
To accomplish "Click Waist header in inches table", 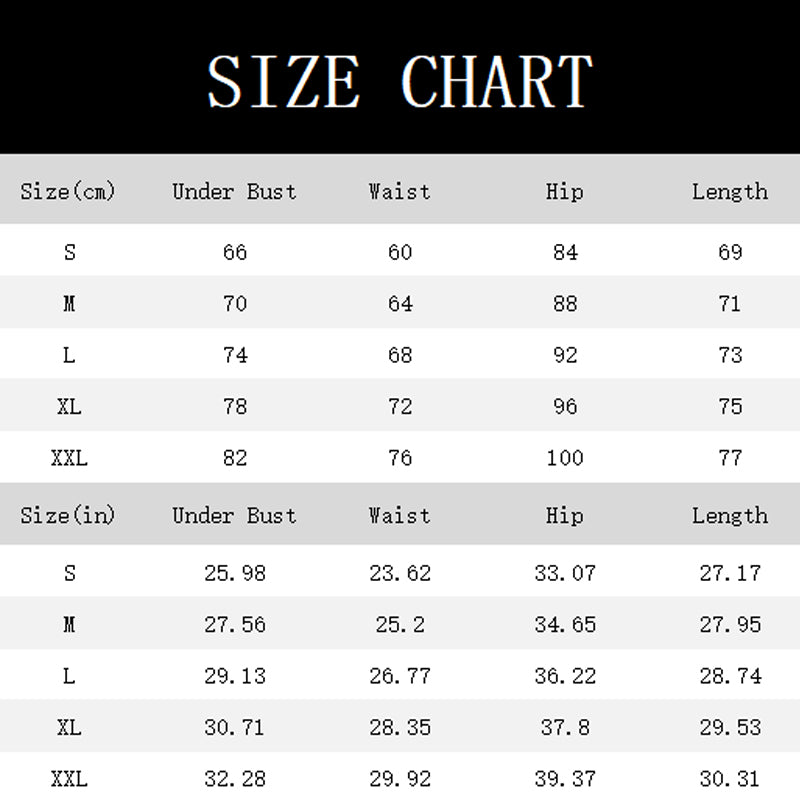I will point(399,515).
